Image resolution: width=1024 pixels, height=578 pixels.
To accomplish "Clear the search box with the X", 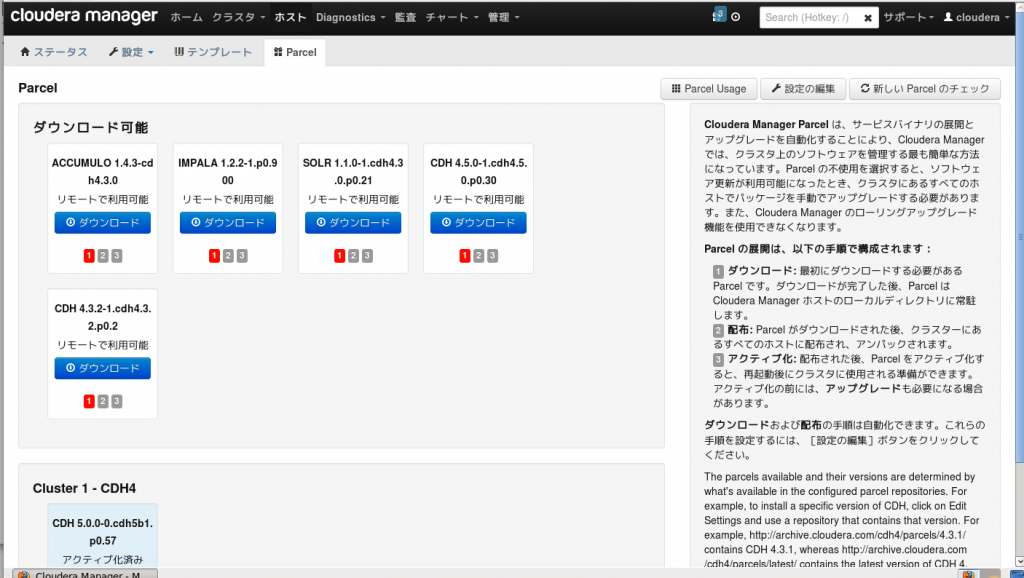I will tap(868, 18).
